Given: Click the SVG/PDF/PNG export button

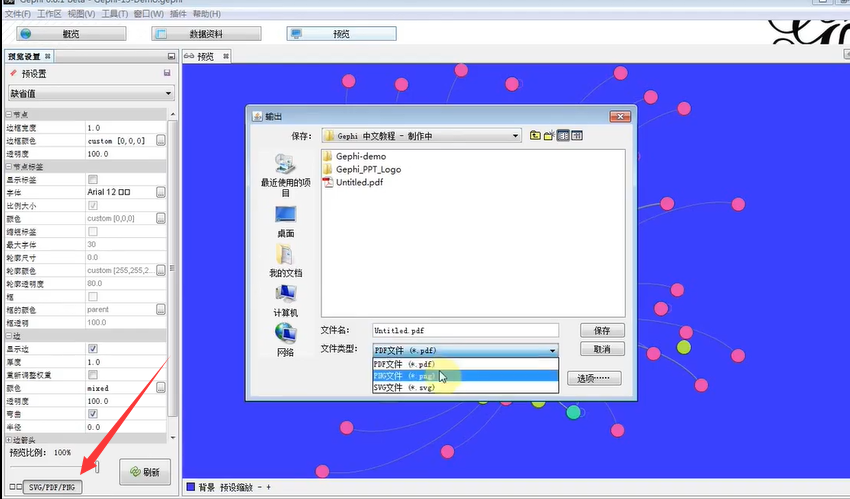Looking at the screenshot, I should pos(52,487).
